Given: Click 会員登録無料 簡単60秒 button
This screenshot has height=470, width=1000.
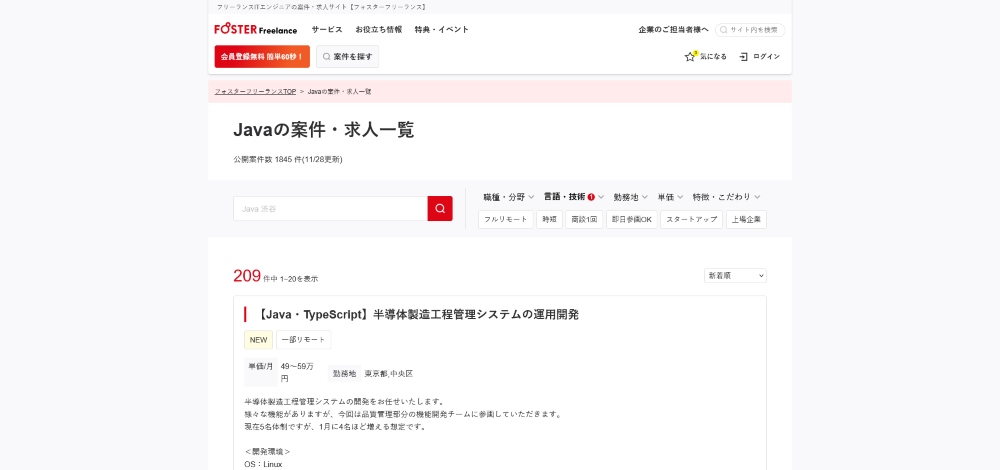Looking at the screenshot, I should tap(262, 57).
